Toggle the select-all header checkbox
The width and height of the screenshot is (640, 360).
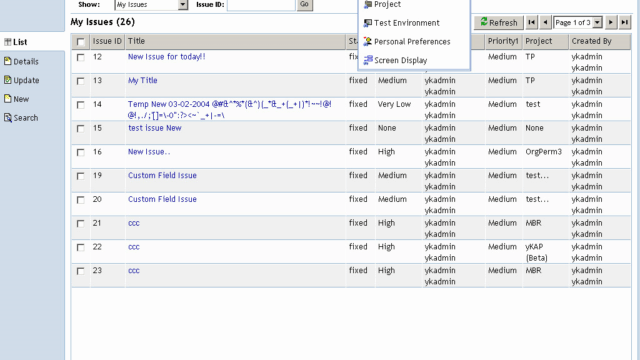80,42
